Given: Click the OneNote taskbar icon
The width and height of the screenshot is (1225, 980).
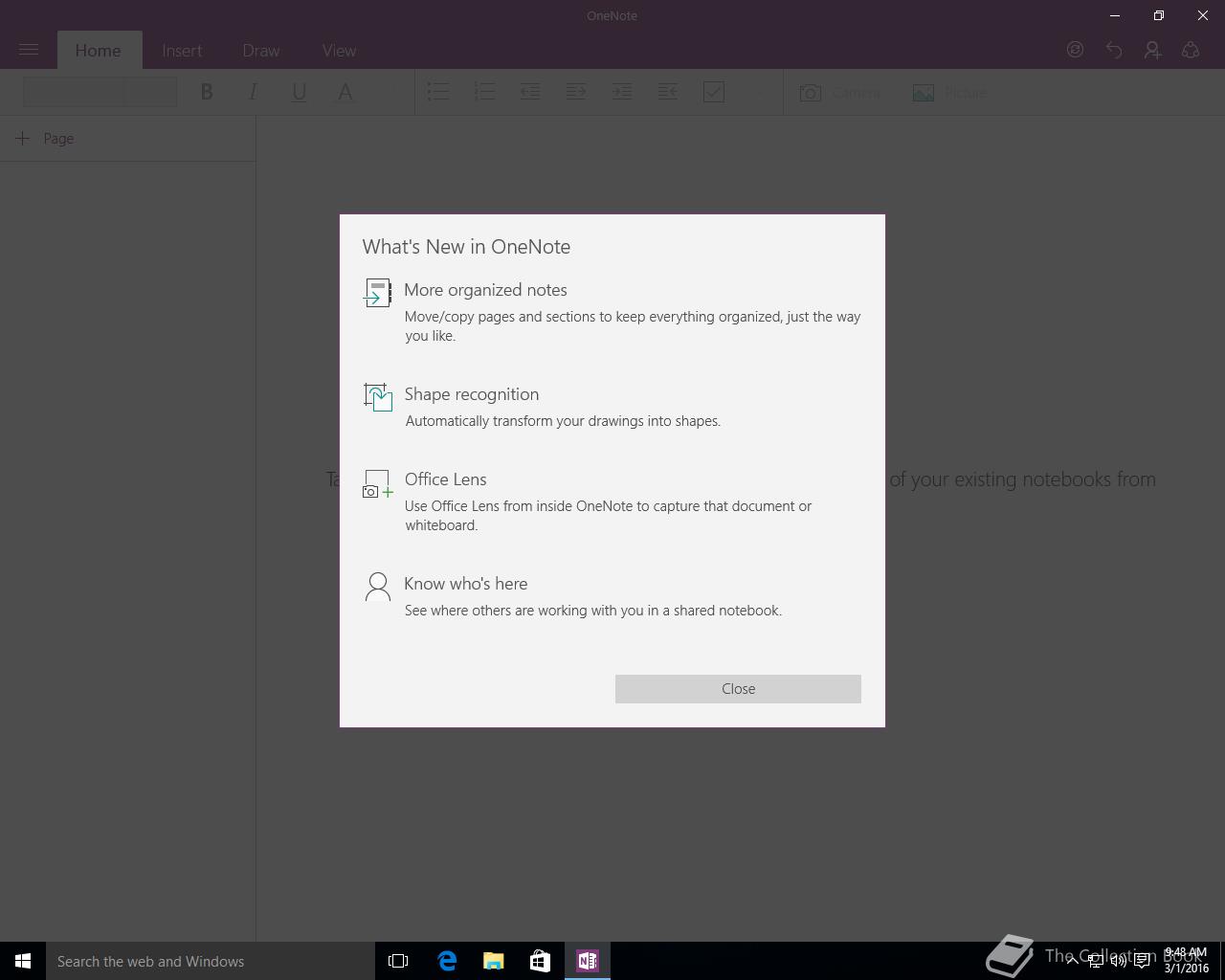Looking at the screenshot, I should pyautogui.click(x=588, y=961).
